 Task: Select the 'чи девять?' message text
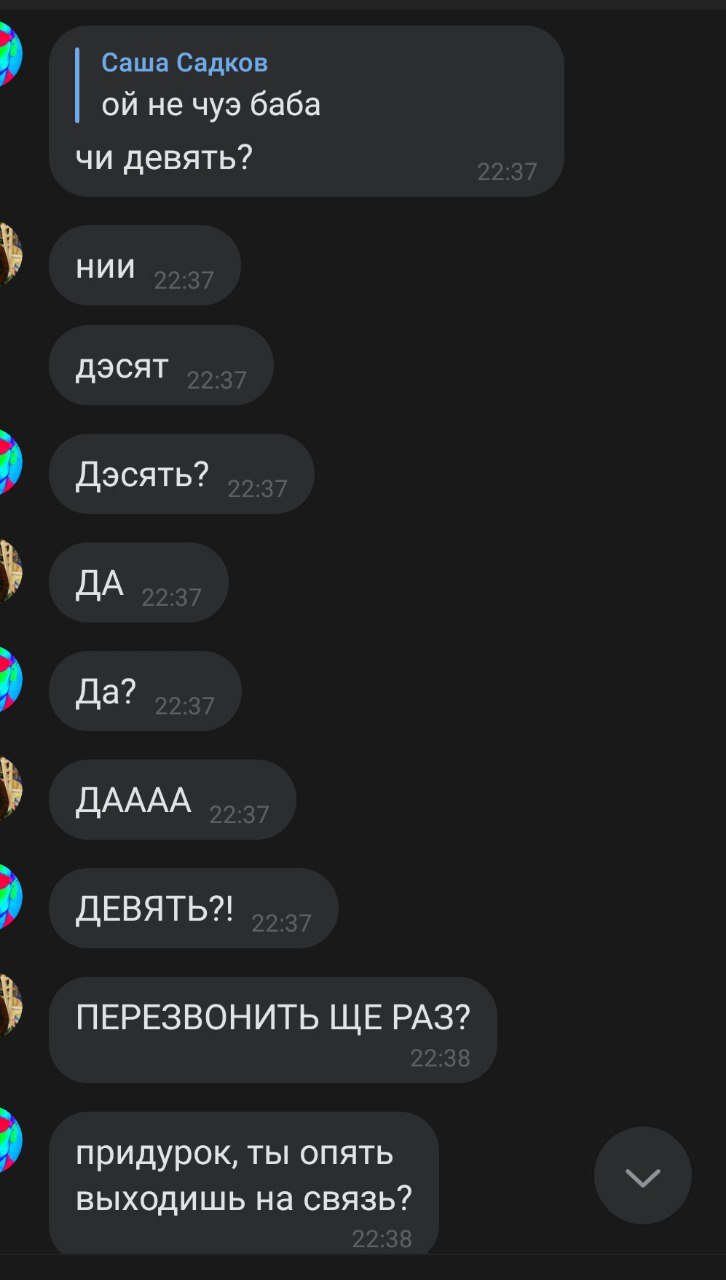click(164, 157)
